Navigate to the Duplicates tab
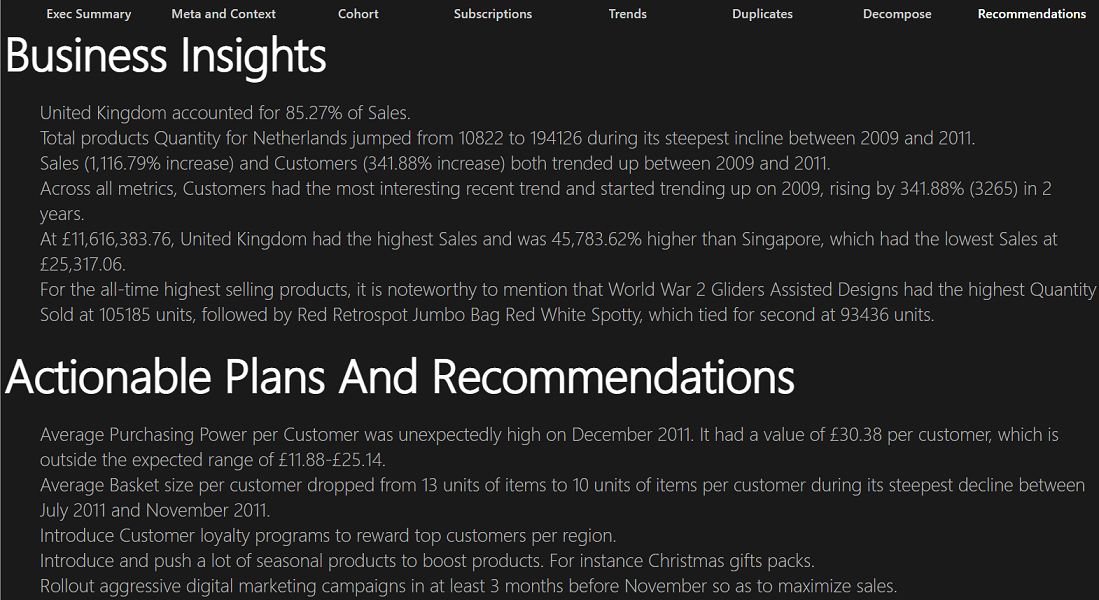This screenshot has width=1099, height=600. coord(762,14)
